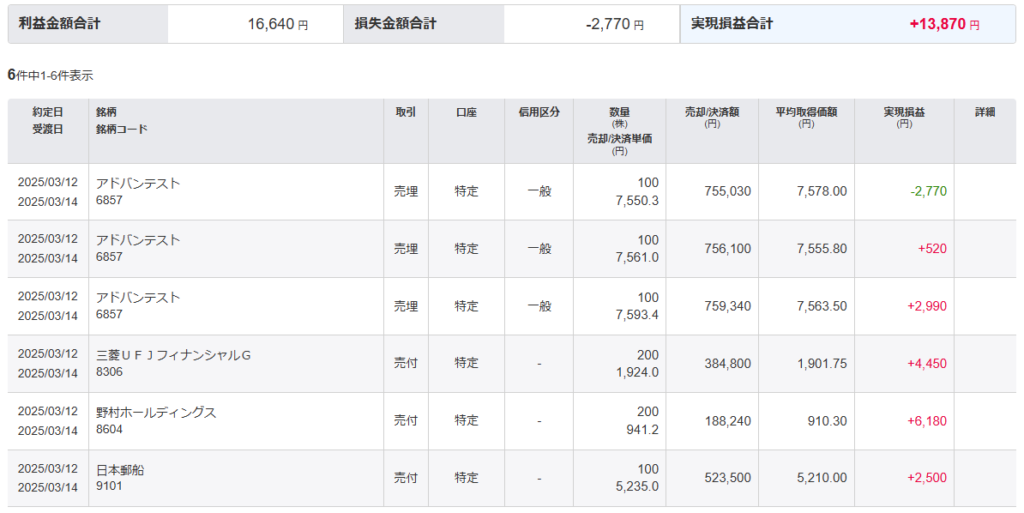Click the 銘柄 銘柄コード column header

(x=122, y=121)
